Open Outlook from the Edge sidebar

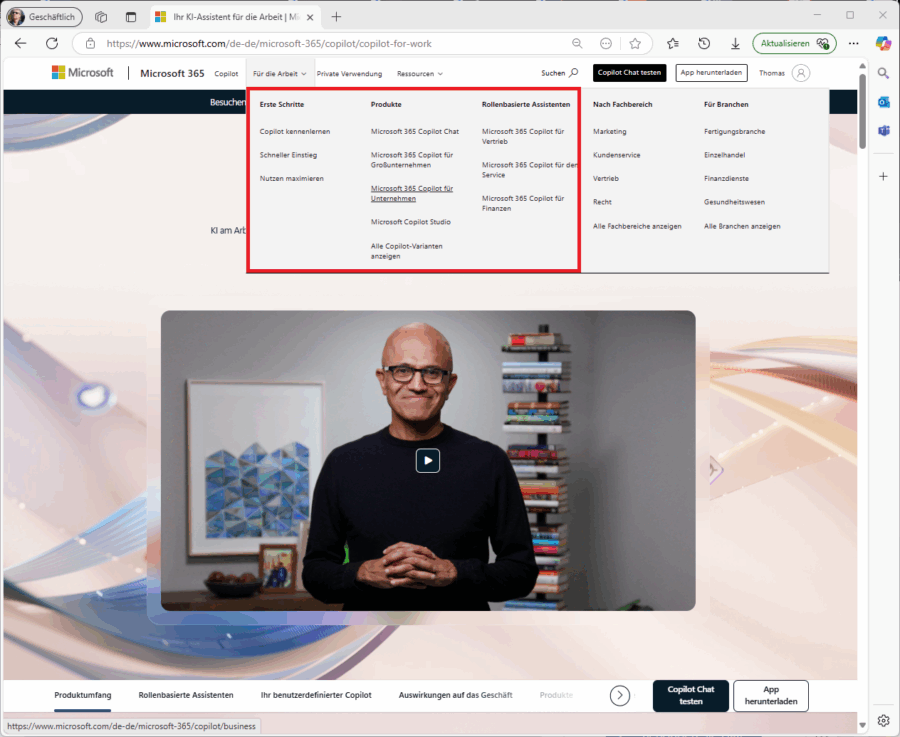coord(883,102)
